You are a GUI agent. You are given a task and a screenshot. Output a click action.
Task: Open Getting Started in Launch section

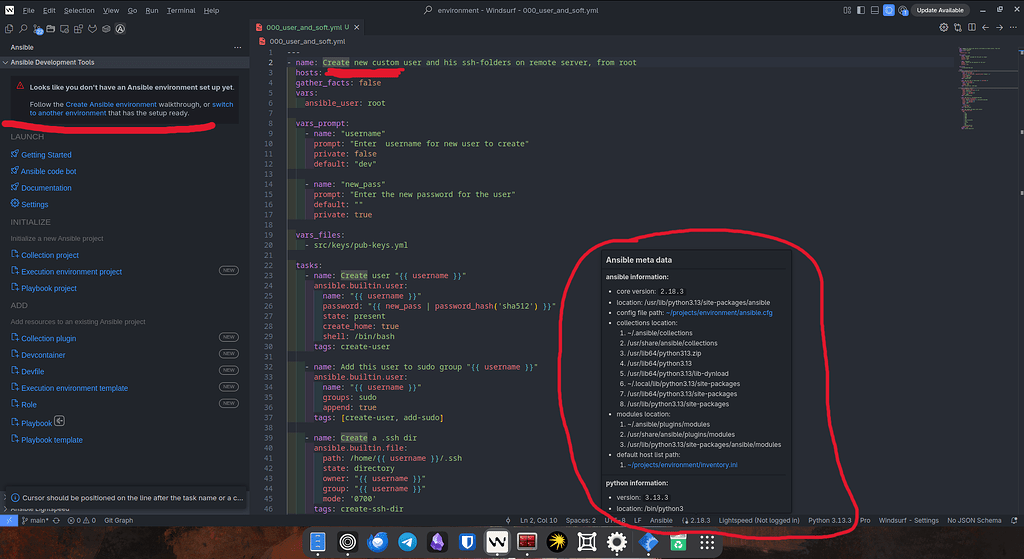46,155
